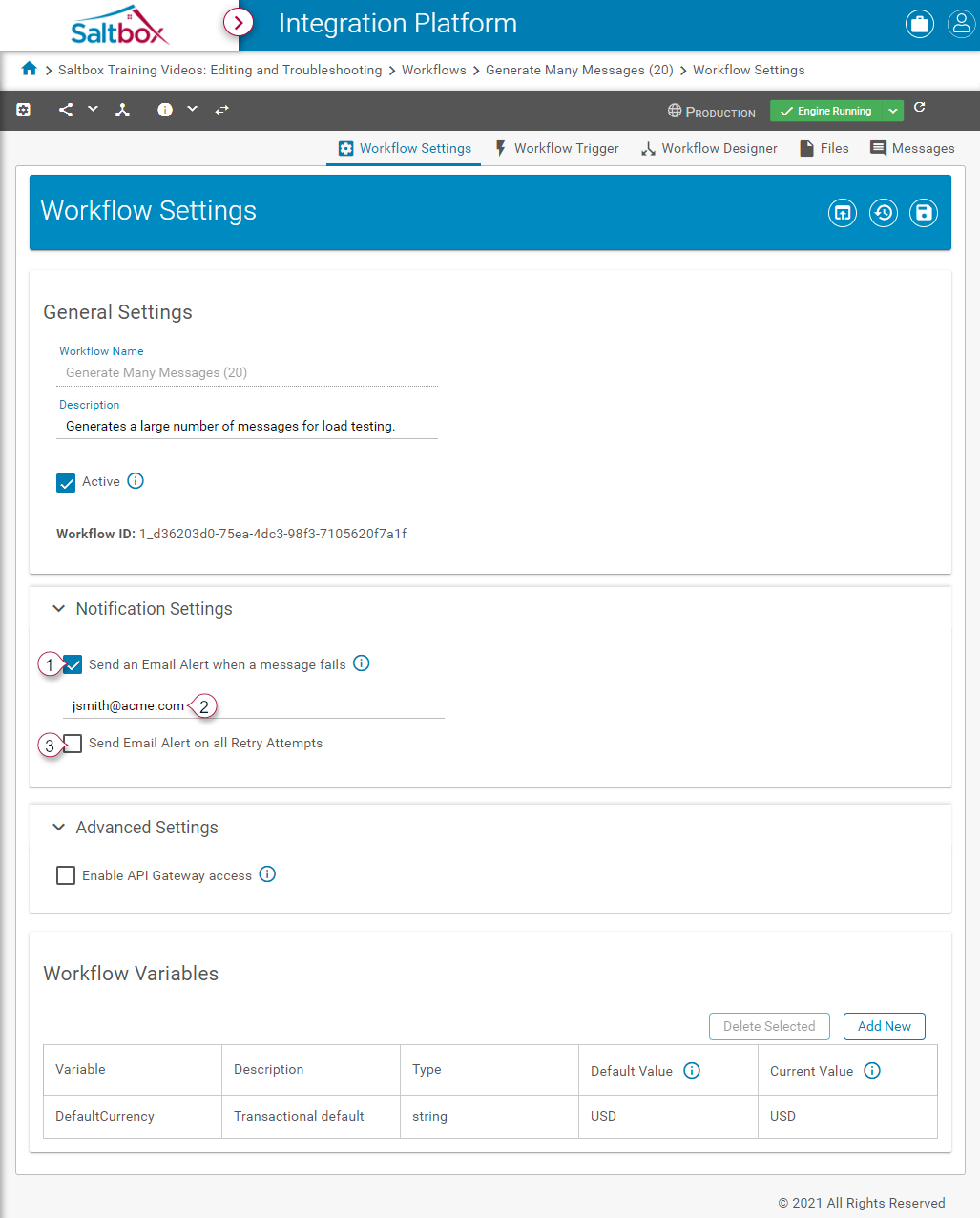This screenshot has height=1218, width=980.
Task: Open the Engine Running dropdown arrow
Action: (893, 111)
